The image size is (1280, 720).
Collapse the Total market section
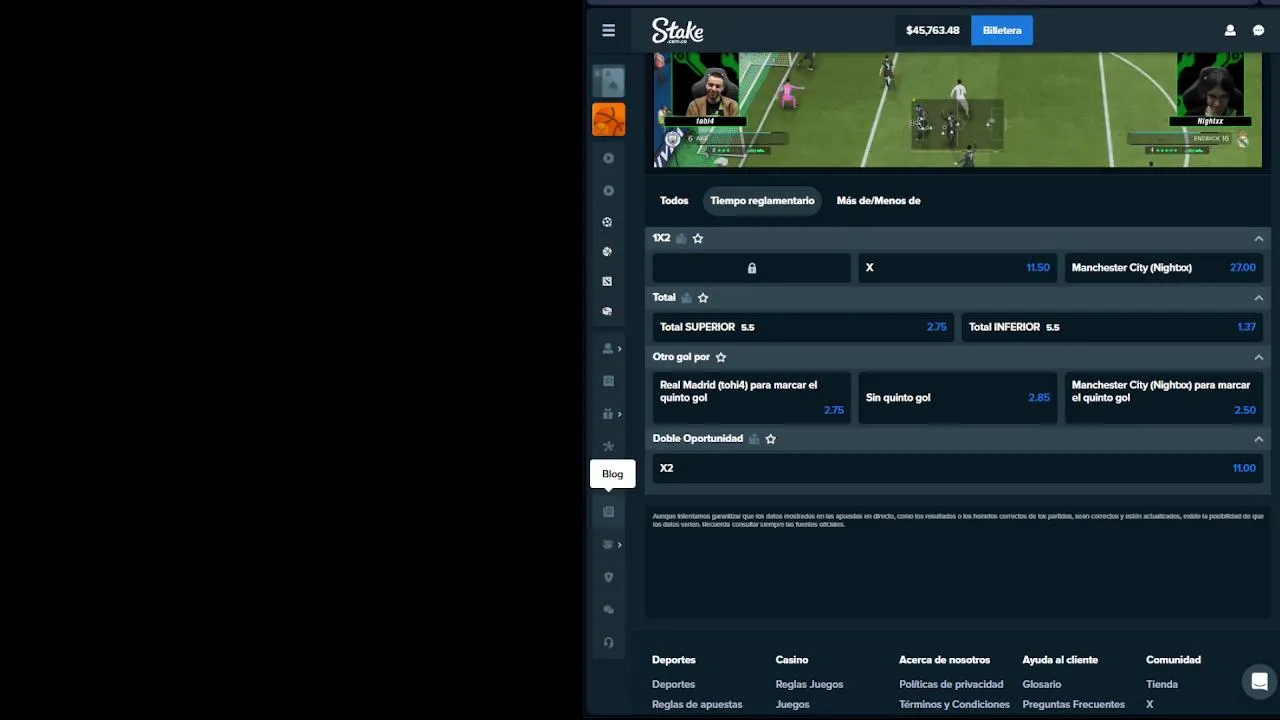point(1258,297)
